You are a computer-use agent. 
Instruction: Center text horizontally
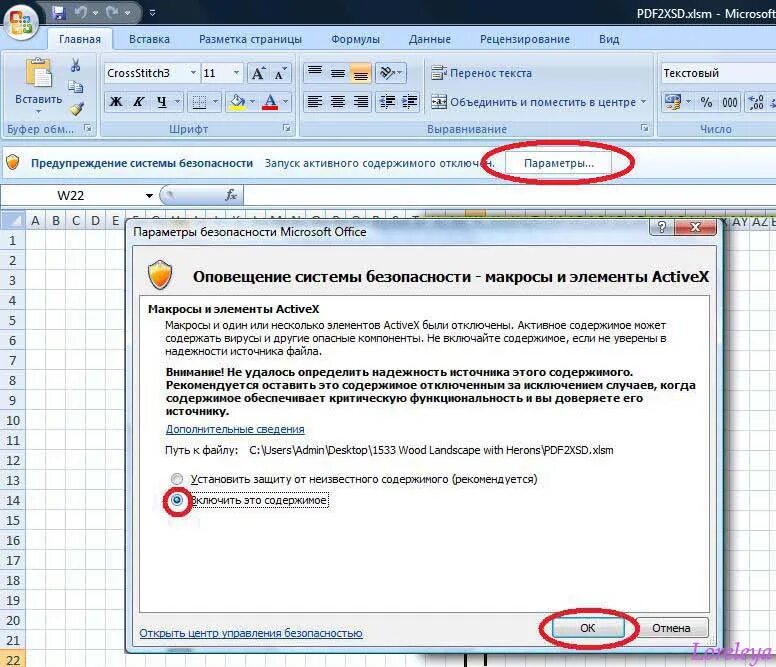coord(338,102)
